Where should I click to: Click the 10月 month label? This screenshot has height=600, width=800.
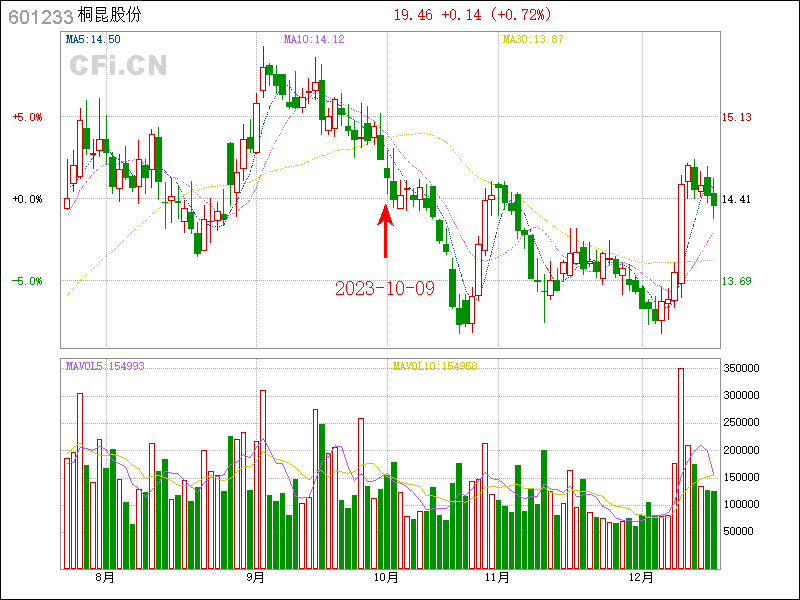pos(386,578)
